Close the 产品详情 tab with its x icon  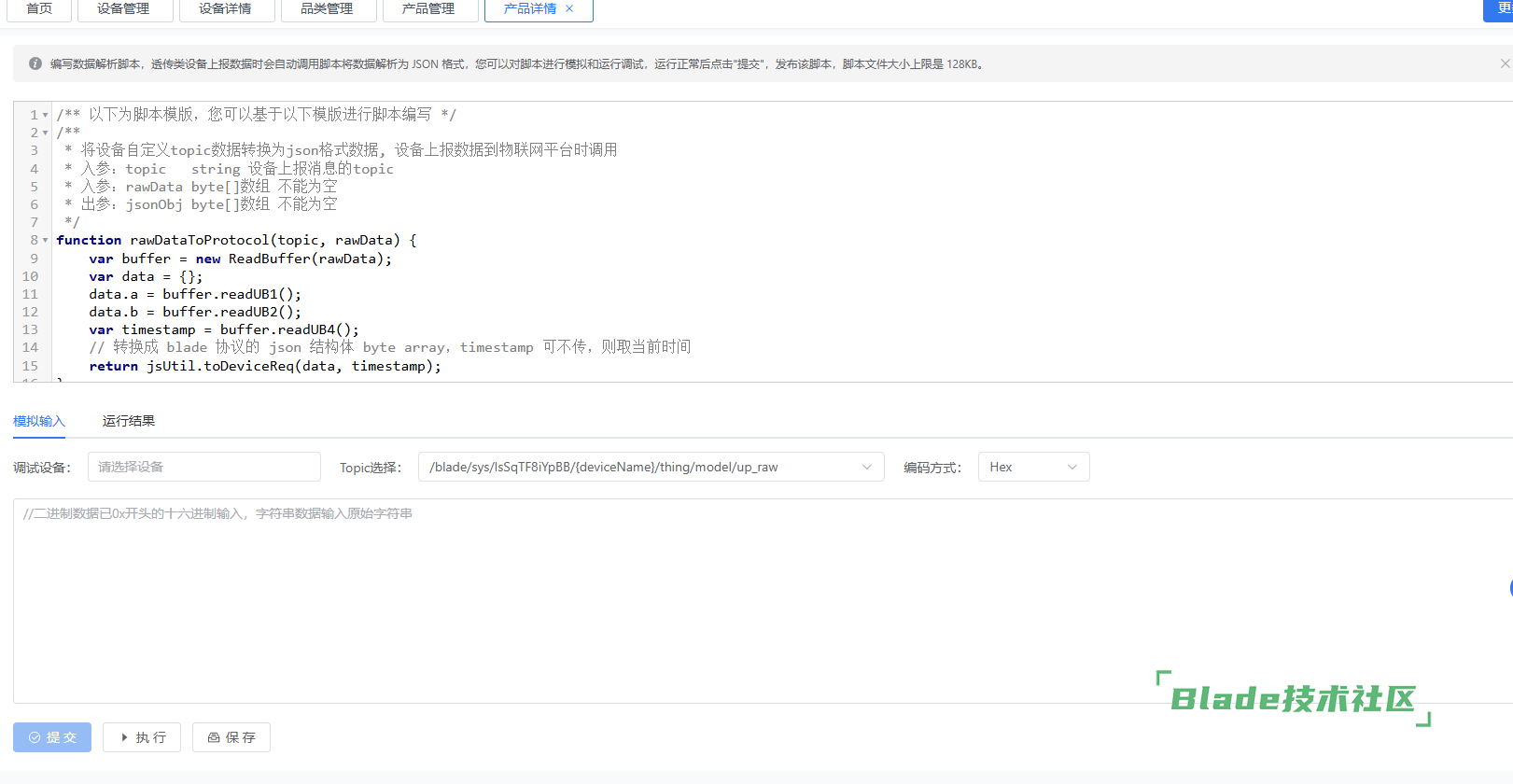(569, 8)
